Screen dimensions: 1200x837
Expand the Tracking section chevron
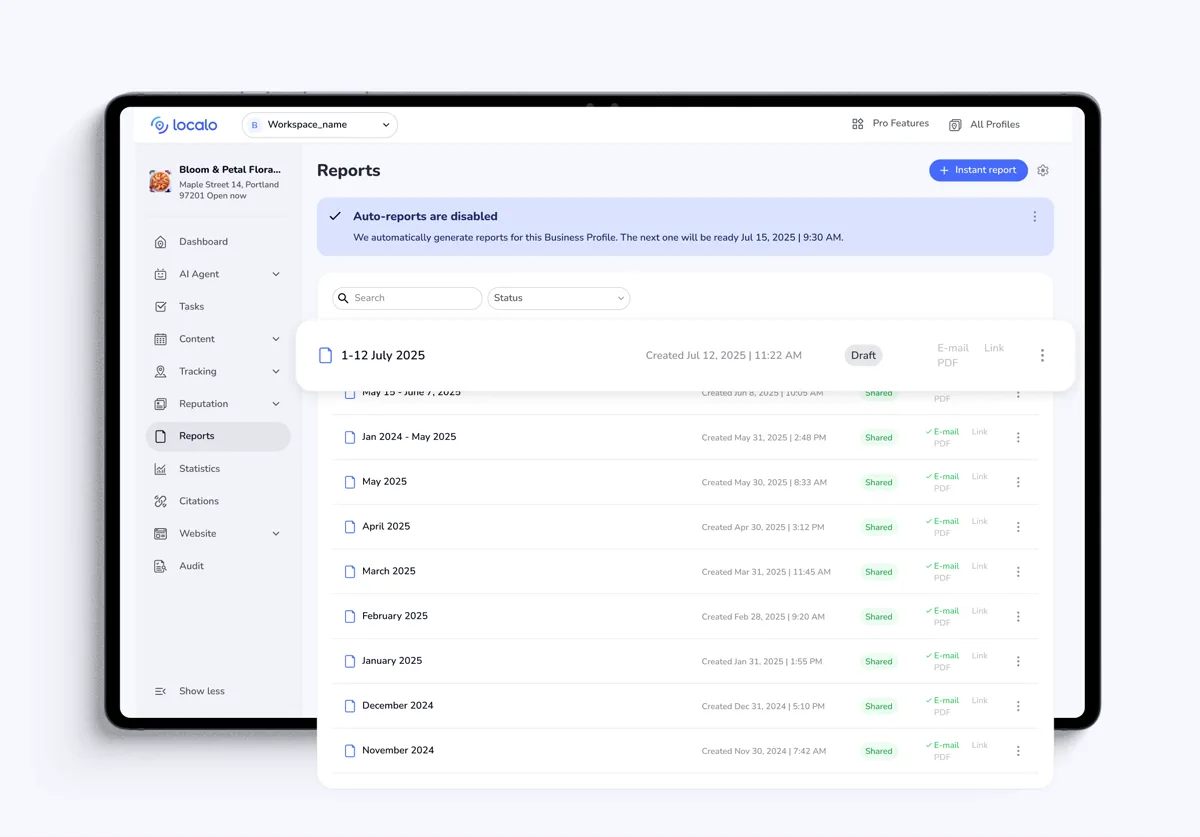(276, 371)
